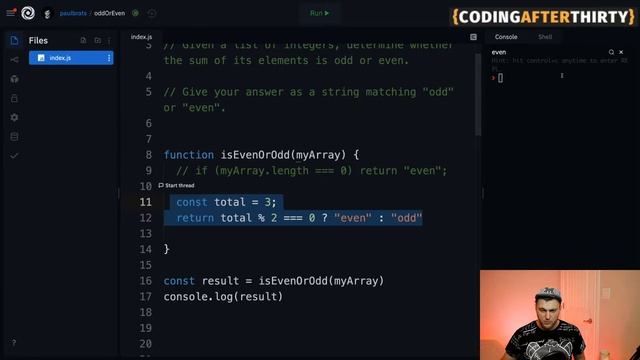This screenshot has width=640, height=360.
Task: Click the return total % 2 line
Action: click(x=299, y=218)
